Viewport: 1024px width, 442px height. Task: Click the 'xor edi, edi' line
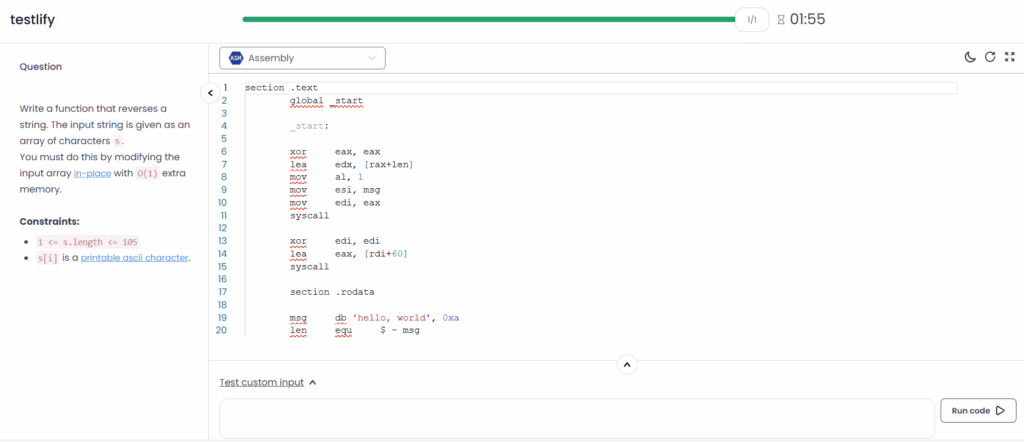point(335,241)
